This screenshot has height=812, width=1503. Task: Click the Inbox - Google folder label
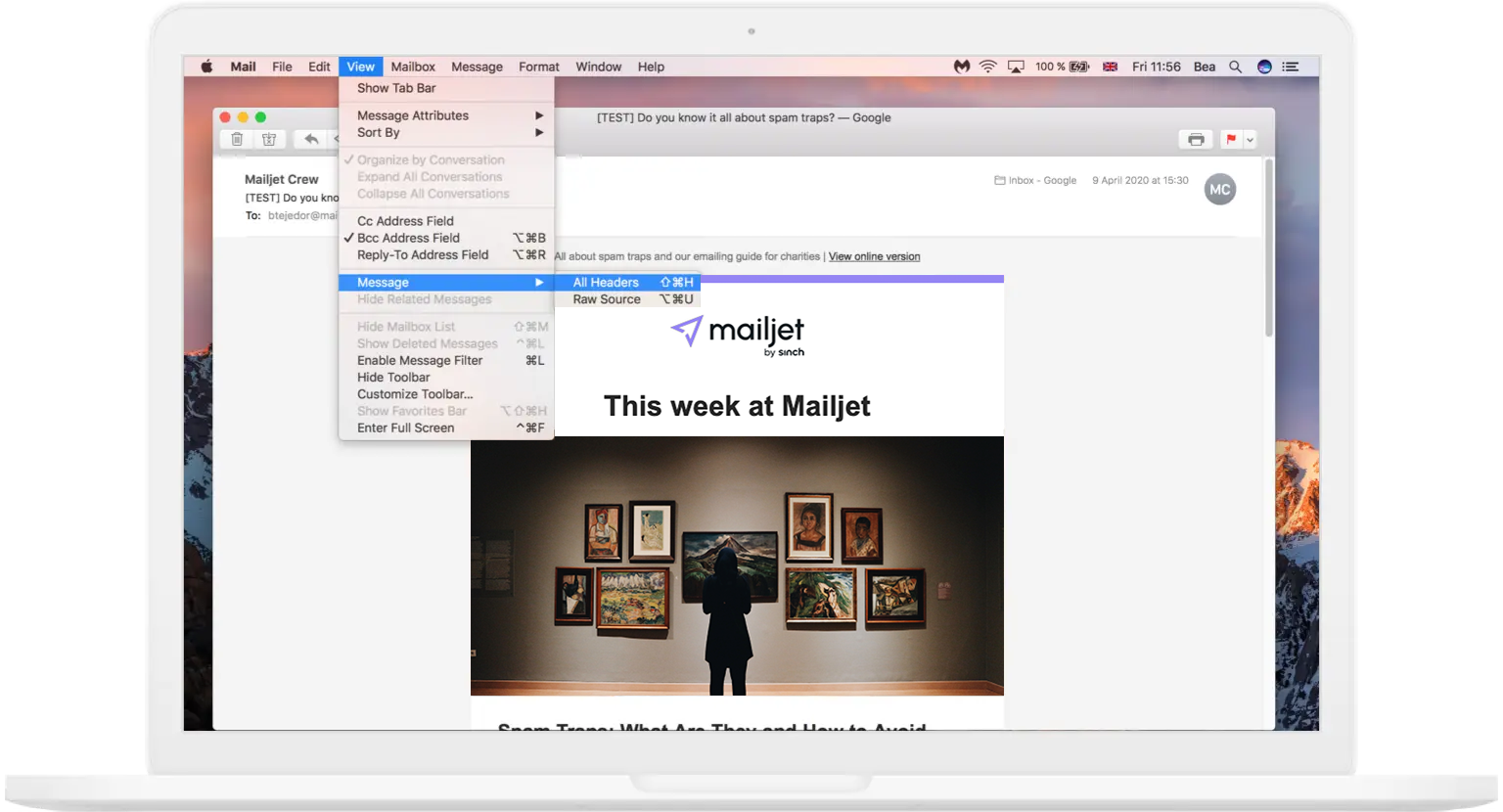(x=1035, y=180)
